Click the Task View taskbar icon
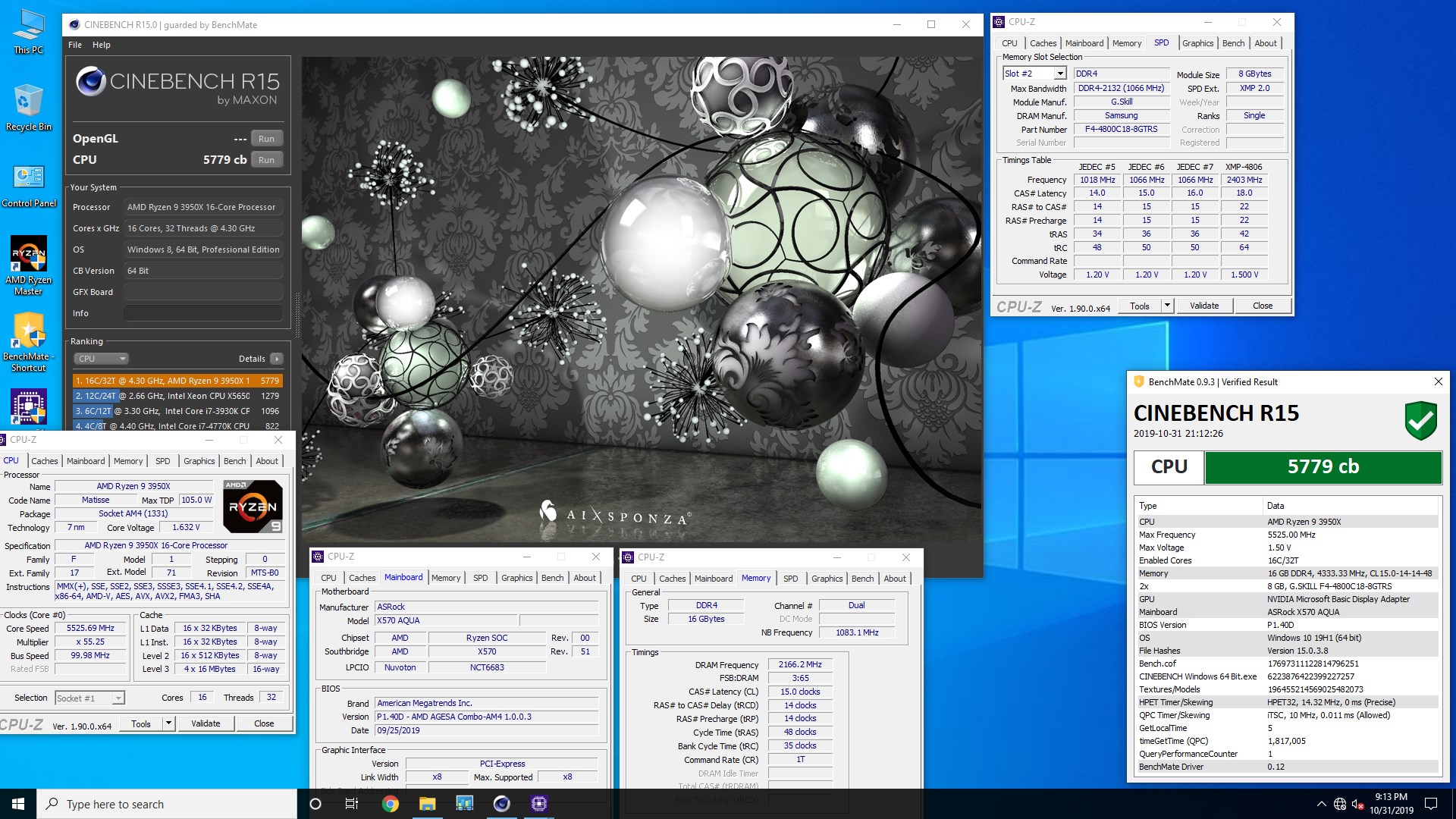The image size is (1456, 819). coord(352,804)
